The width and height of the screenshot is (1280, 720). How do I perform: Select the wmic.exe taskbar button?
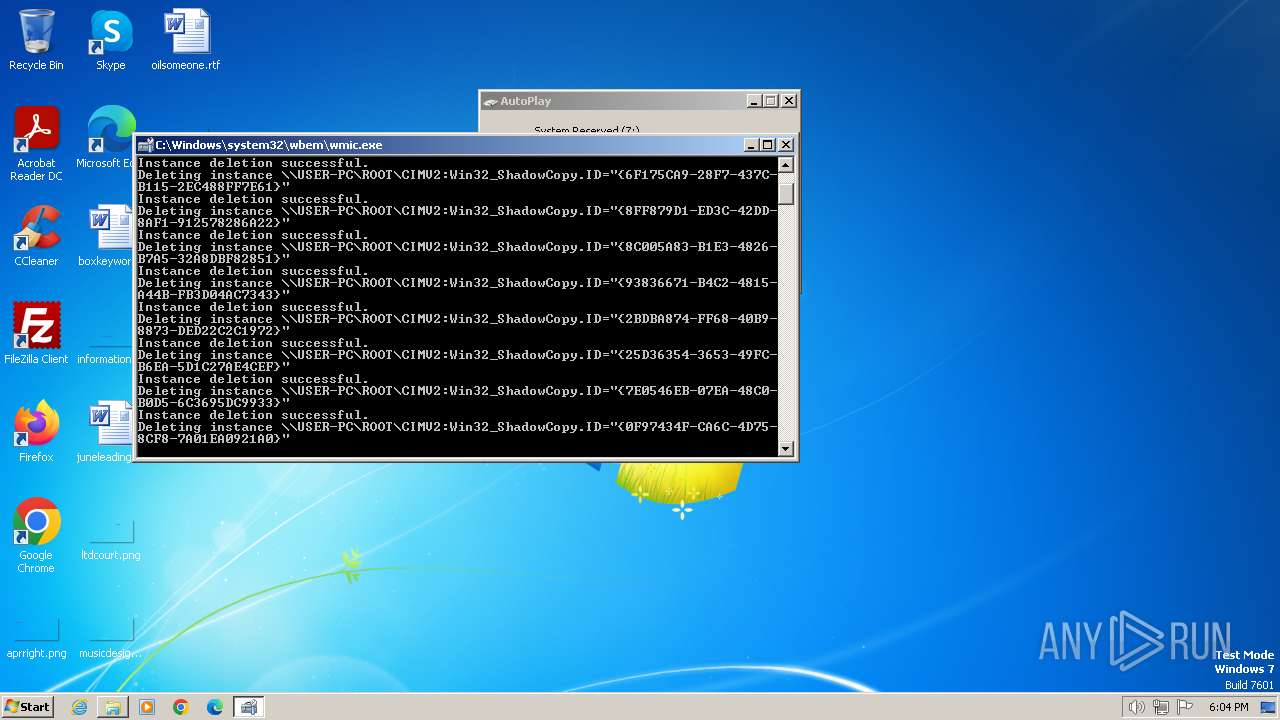coord(249,707)
